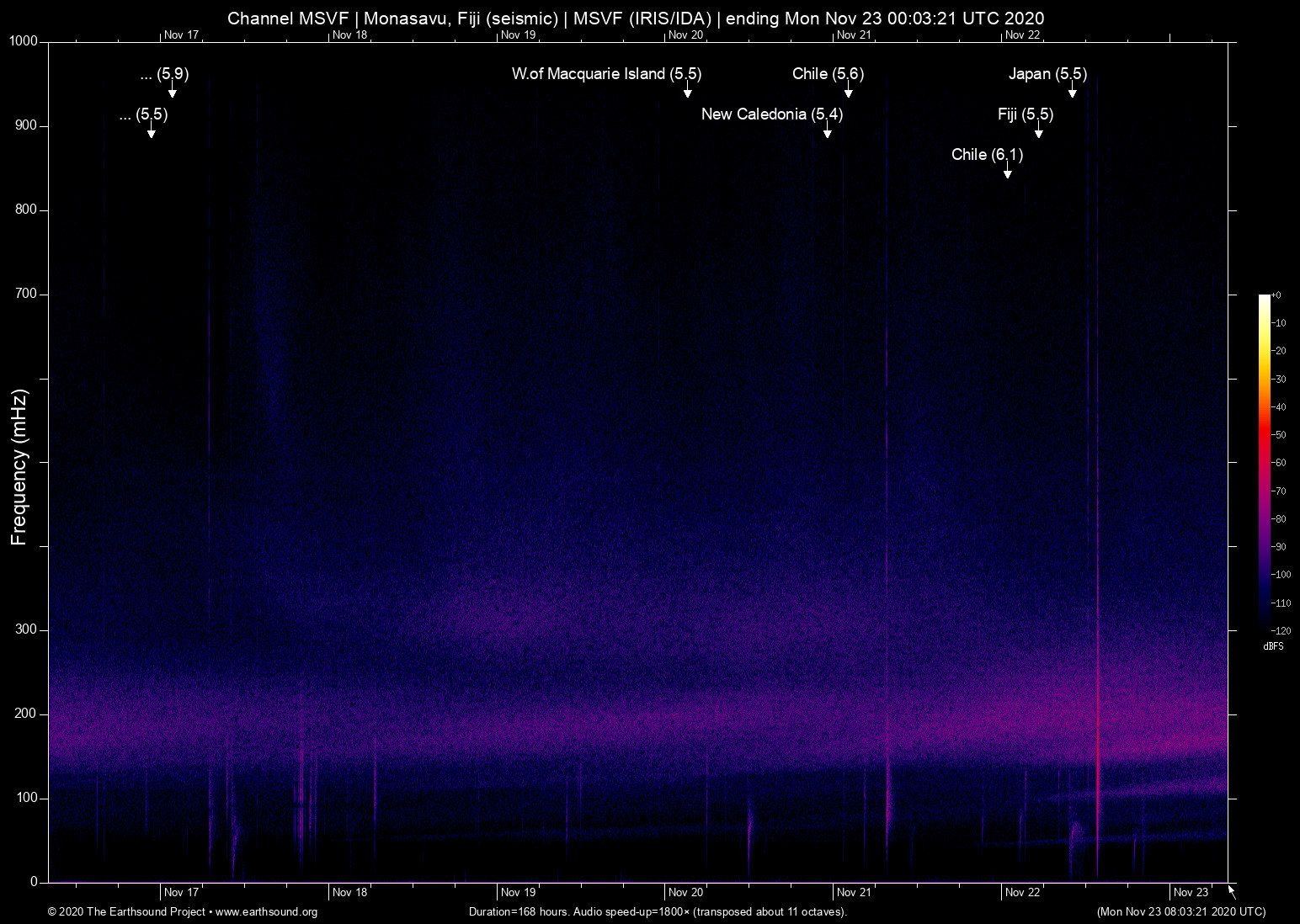Click the Nov 23 marker on bottom axis
The width and height of the screenshot is (1300, 924).
pyautogui.click(x=1190, y=892)
